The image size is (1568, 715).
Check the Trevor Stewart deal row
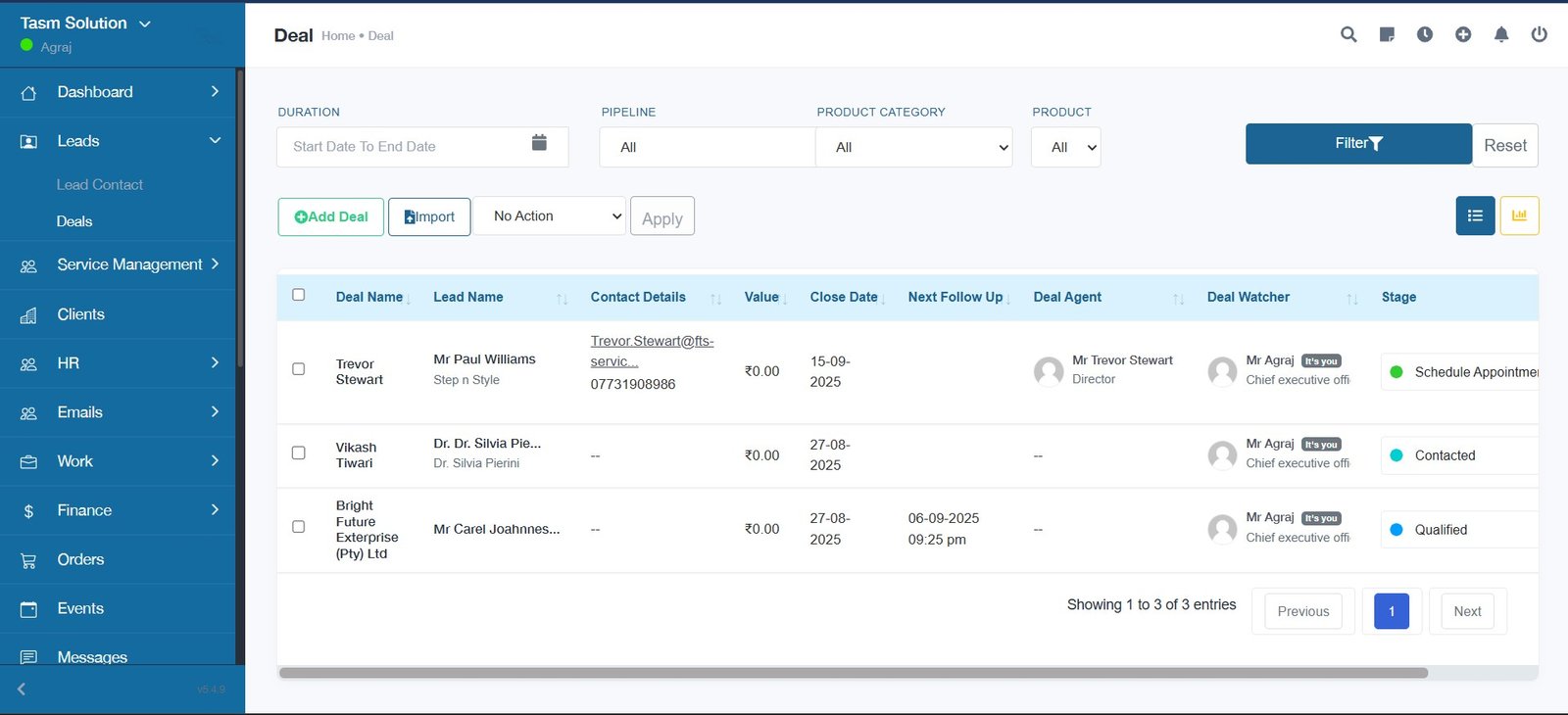click(x=299, y=369)
